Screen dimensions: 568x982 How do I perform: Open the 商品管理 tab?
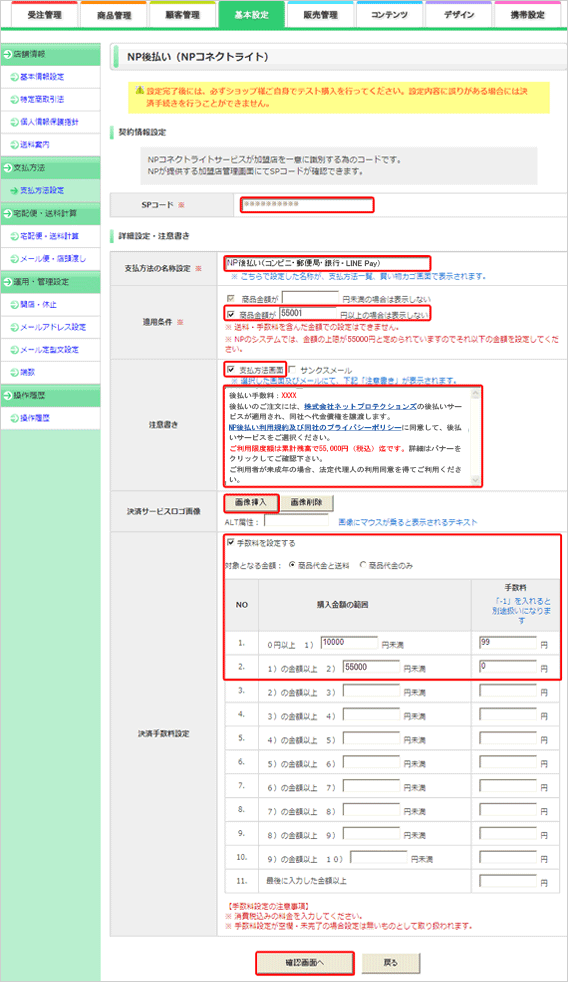pyautogui.click(x=113, y=15)
